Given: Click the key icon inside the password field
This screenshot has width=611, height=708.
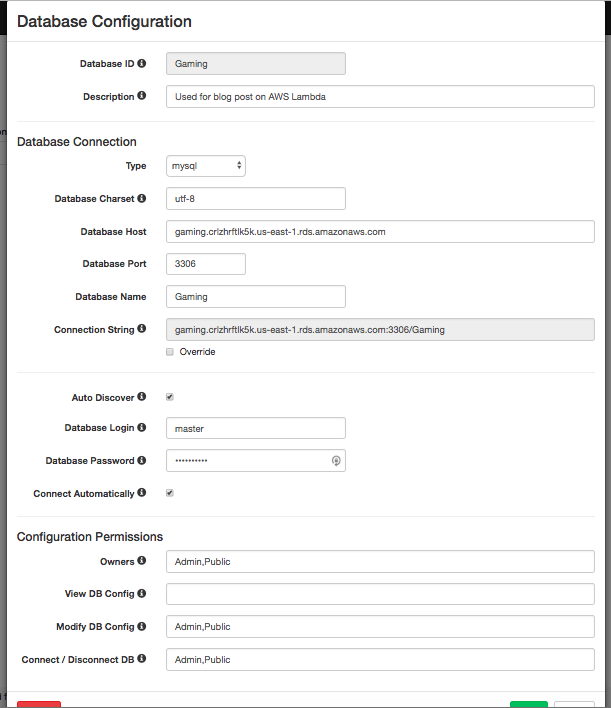Looking at the screenshot, I should tap(336, 461).
